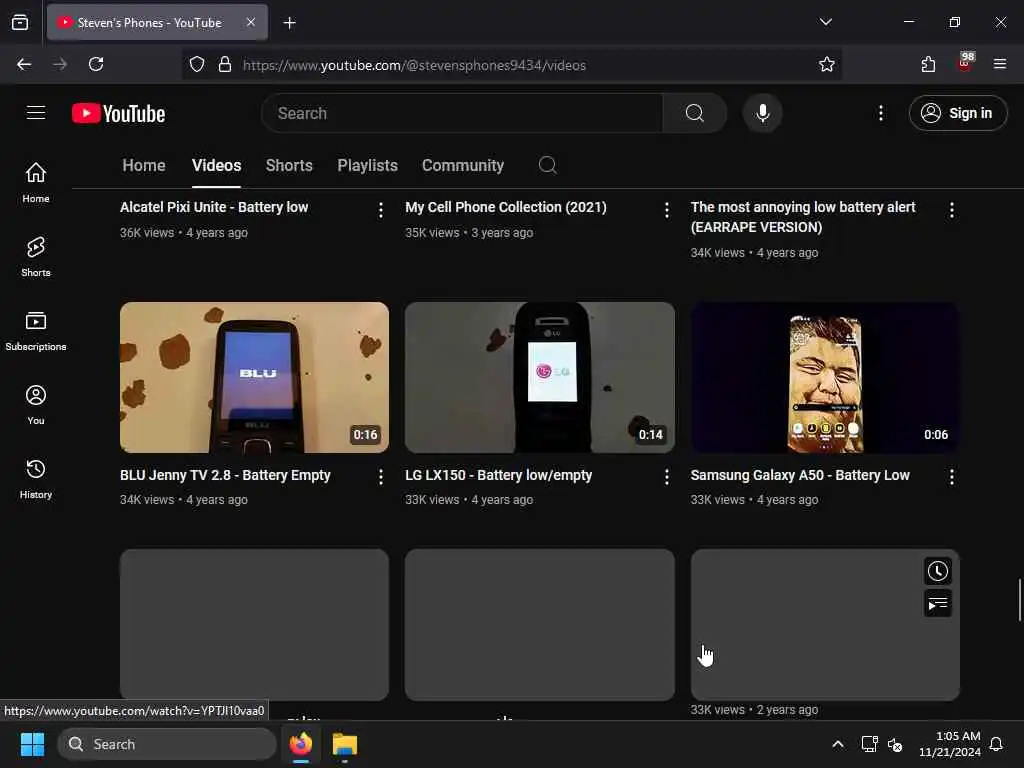The width and height of the screenshot is (1024, 768).
Task: Bookmark this page with star icon
Action: (826, 64)
